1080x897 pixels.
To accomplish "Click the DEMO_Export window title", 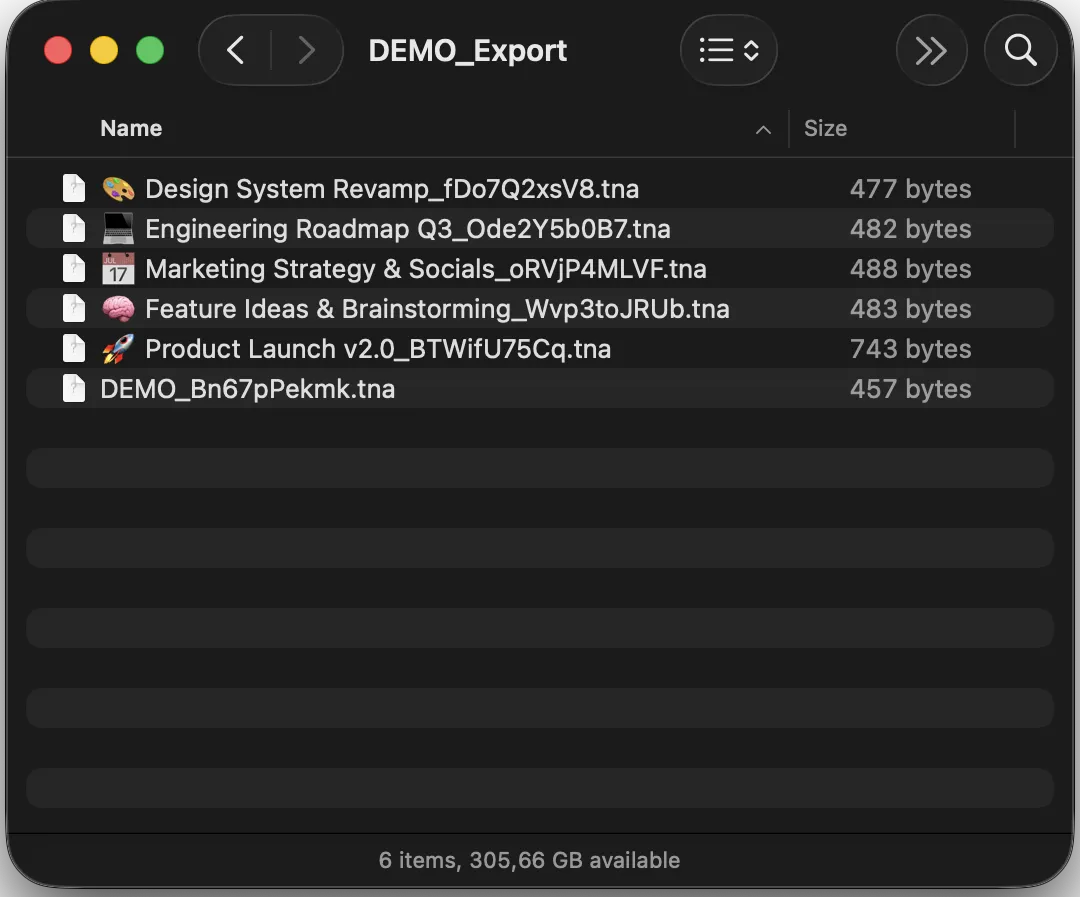I will [x=468, y=51].
